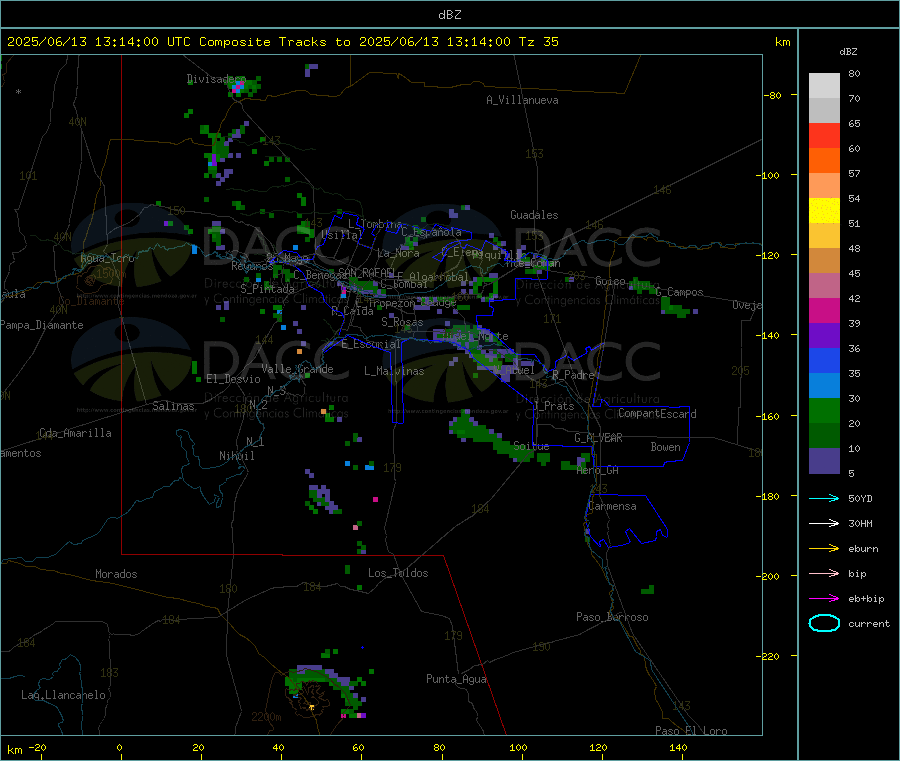900x761 pixels.
Task: Click the 'R_Padre' map label
Action: point(573,375)
